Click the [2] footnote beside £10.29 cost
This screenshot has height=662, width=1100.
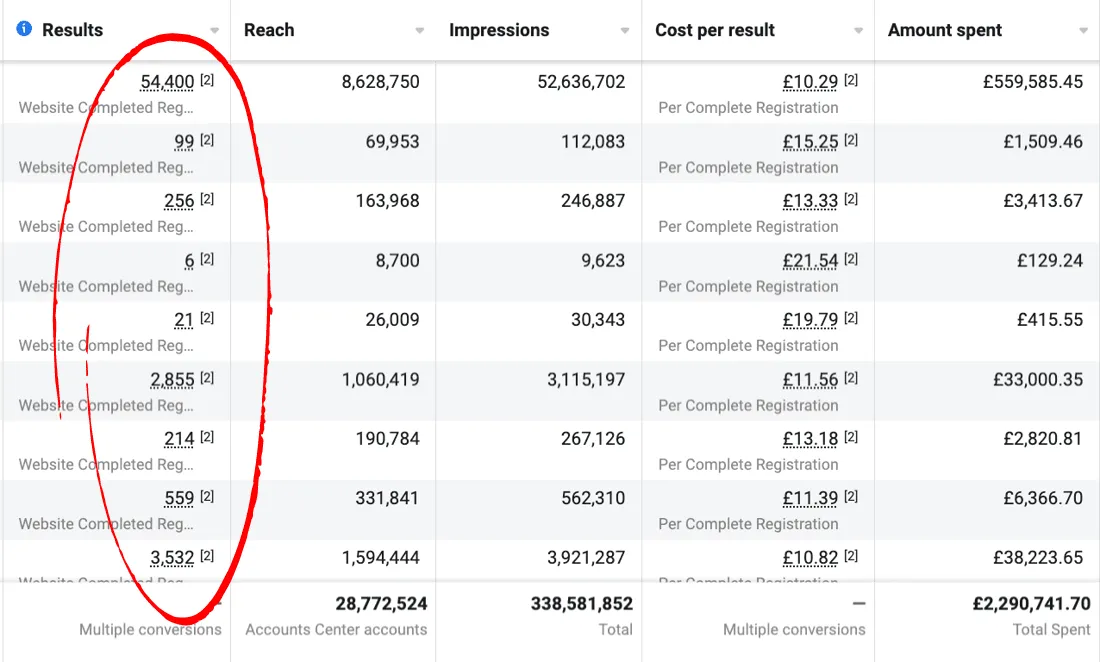click(851, 81)
